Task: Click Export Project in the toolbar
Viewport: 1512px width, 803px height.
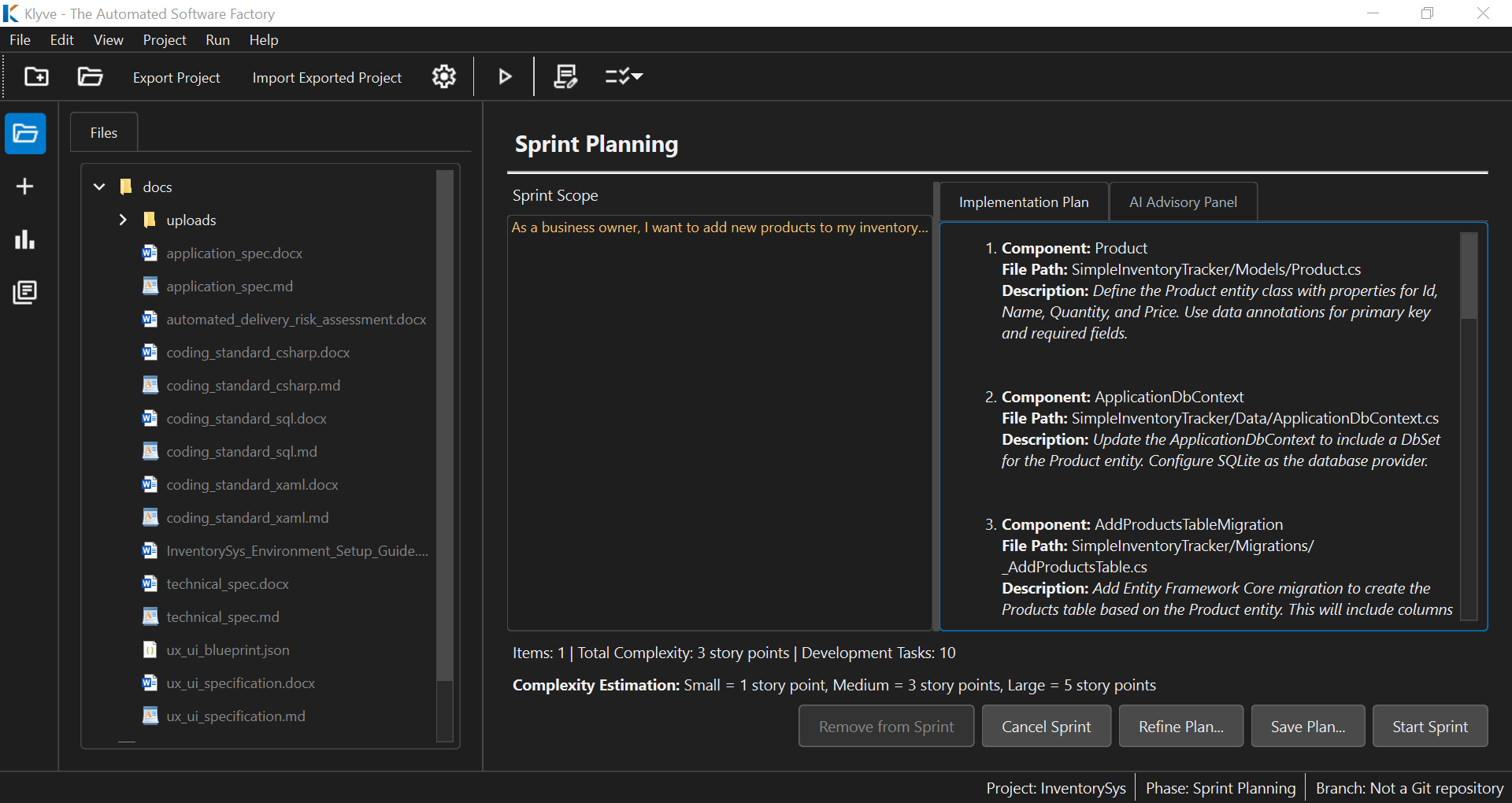Action: coord(176,78)
